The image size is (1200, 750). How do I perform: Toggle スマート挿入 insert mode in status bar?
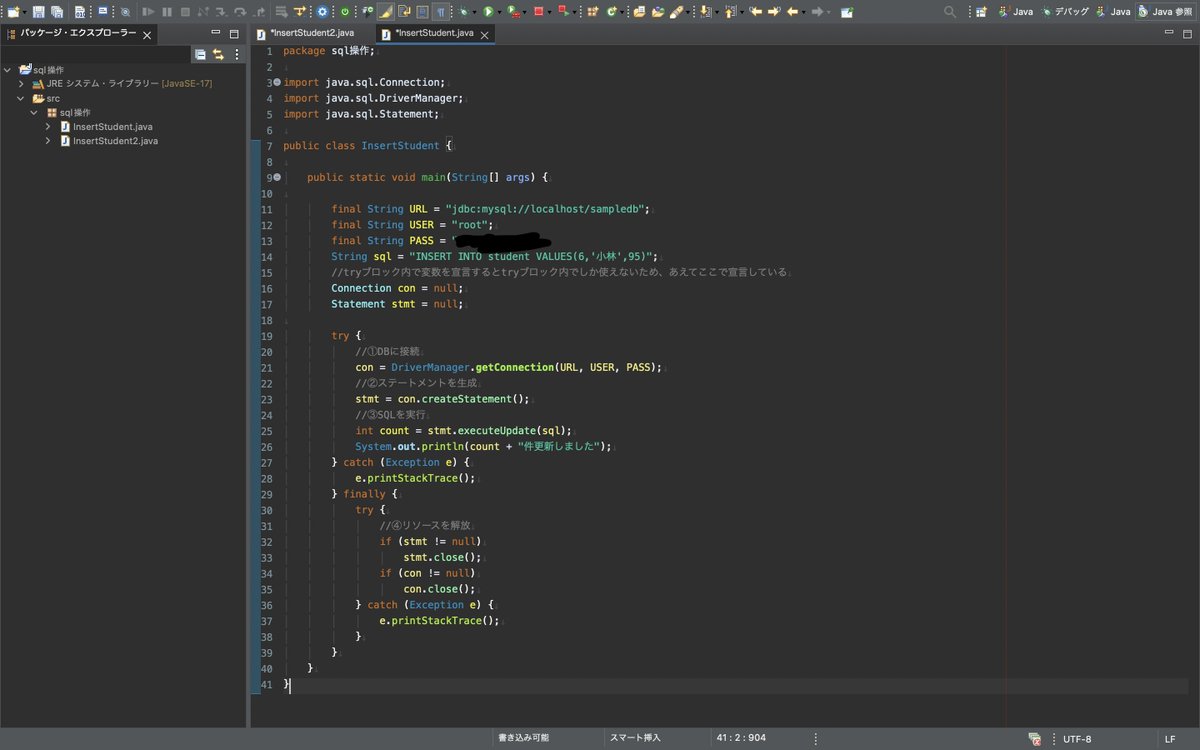coord(635,738)
